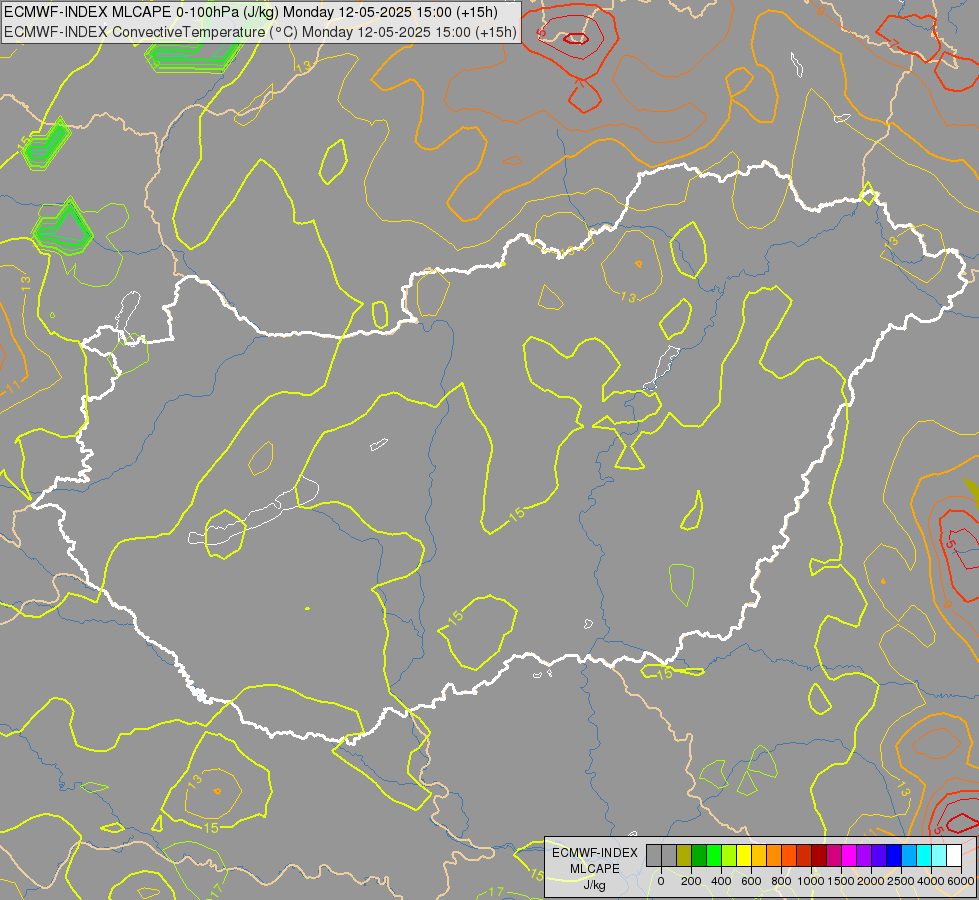This screenshot has height=900, width=979.
Task: Click the '1000' legend tick value
Action: (811, 881)
